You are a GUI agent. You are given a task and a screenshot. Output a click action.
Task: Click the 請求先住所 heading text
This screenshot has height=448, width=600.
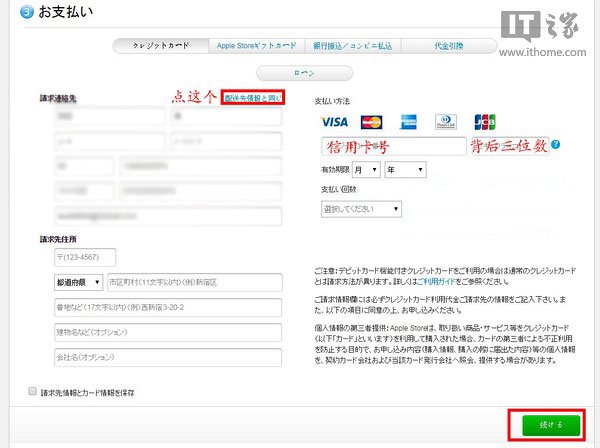(58, 239)
